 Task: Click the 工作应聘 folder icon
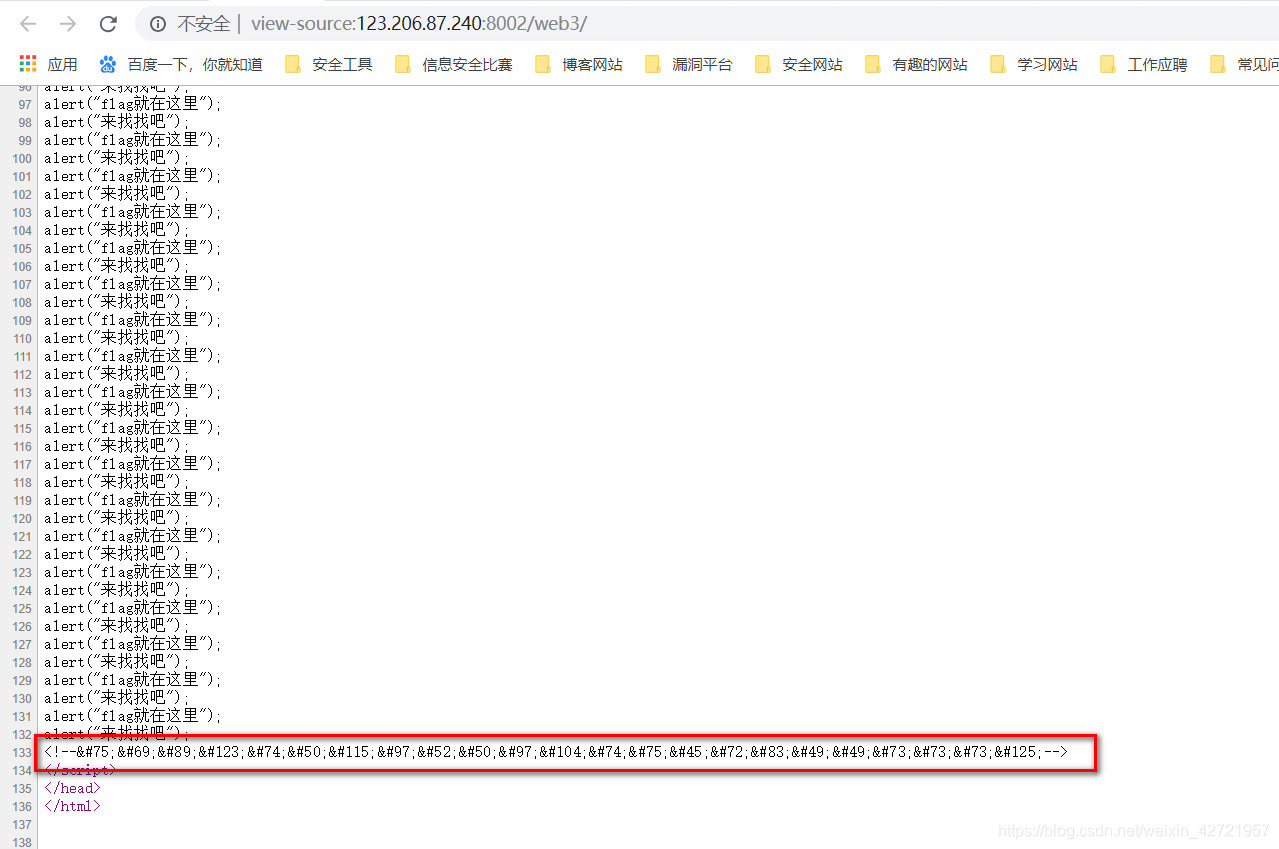pyautogui.click(x=1108, y=64)
